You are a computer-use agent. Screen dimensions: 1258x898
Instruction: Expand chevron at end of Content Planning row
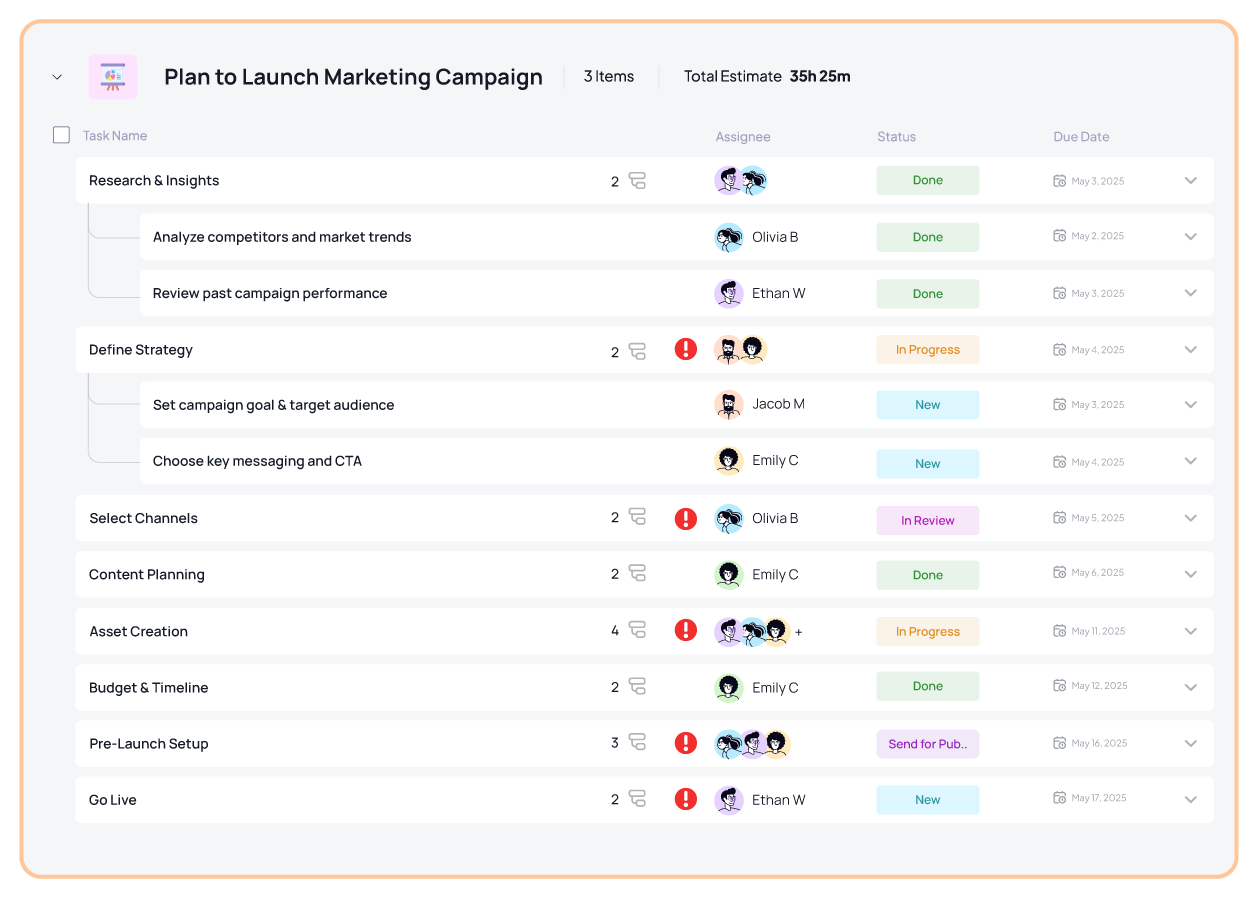coord(1190,575)
